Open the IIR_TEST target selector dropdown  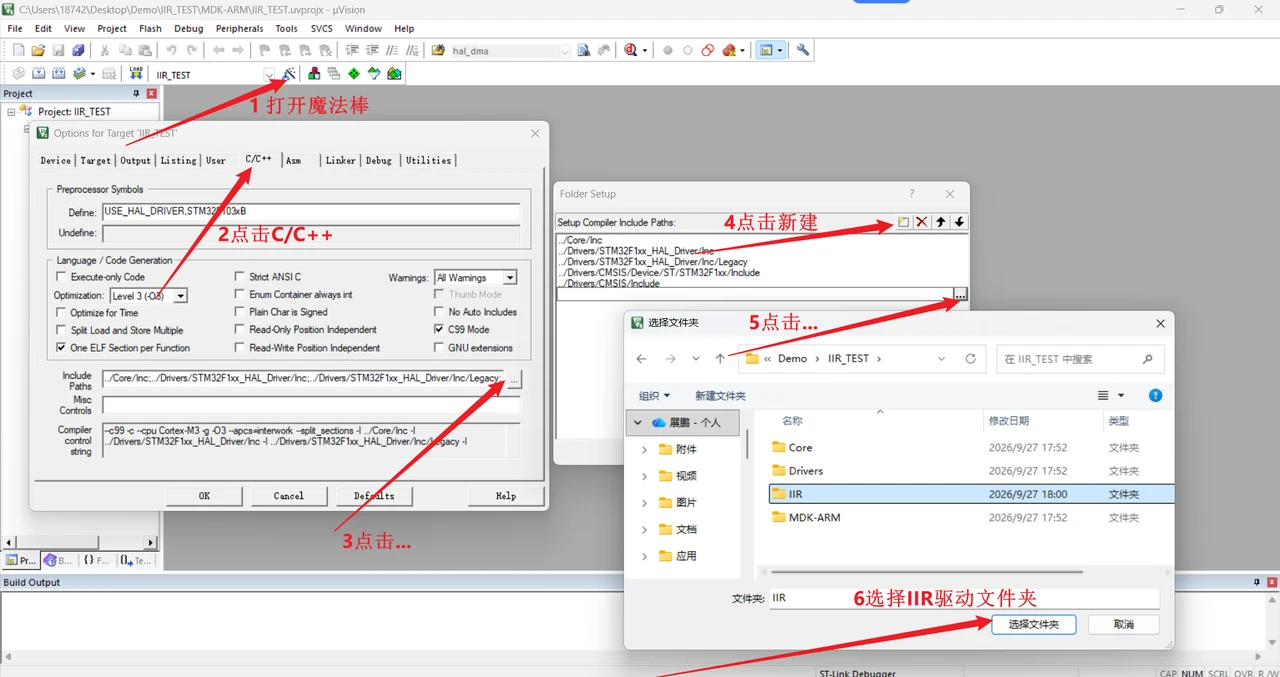269,75
